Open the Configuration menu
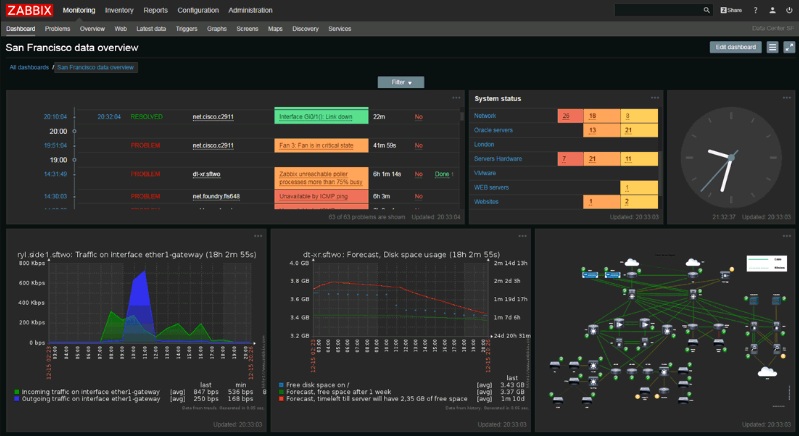 click(198, 10)
